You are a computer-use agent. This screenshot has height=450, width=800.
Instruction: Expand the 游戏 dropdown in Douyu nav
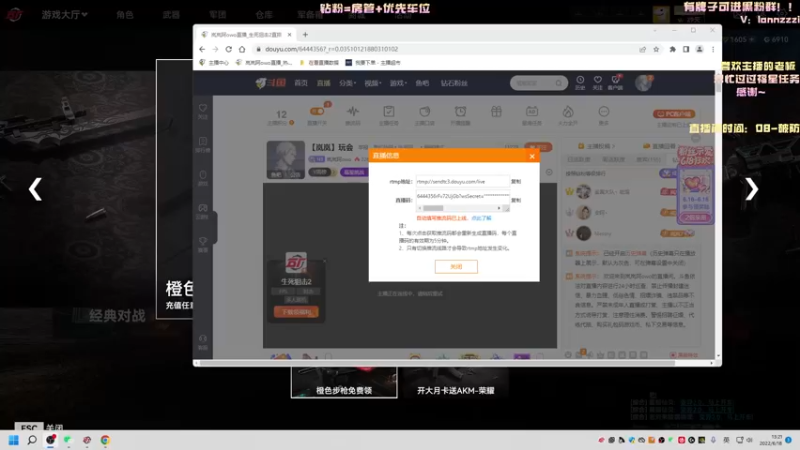coord(398,83)
